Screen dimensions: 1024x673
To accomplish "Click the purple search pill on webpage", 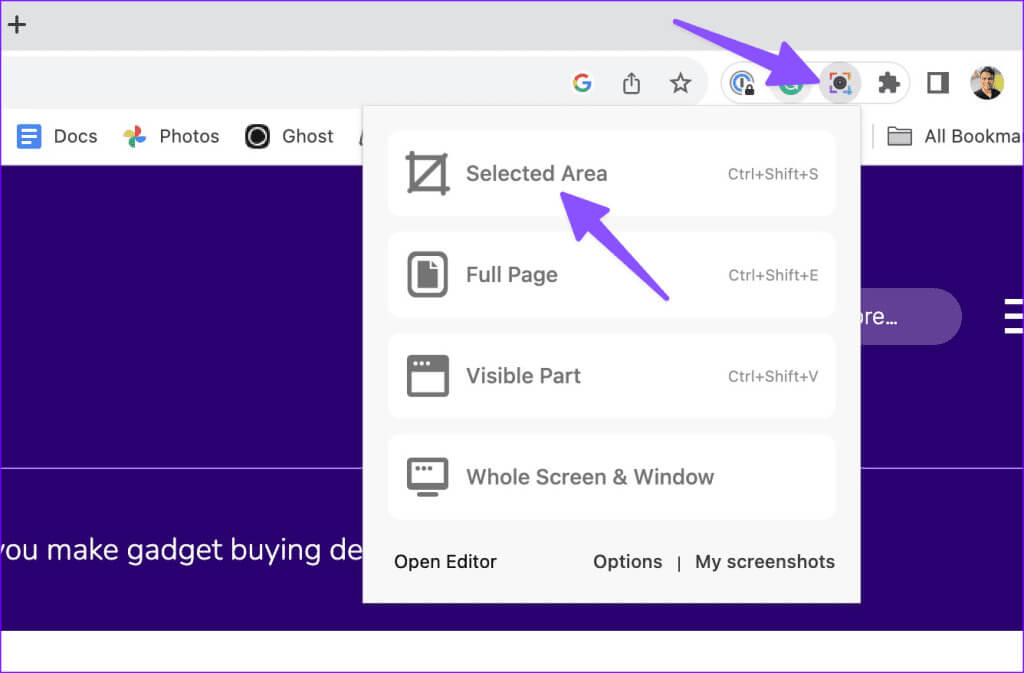I will 911,317.
